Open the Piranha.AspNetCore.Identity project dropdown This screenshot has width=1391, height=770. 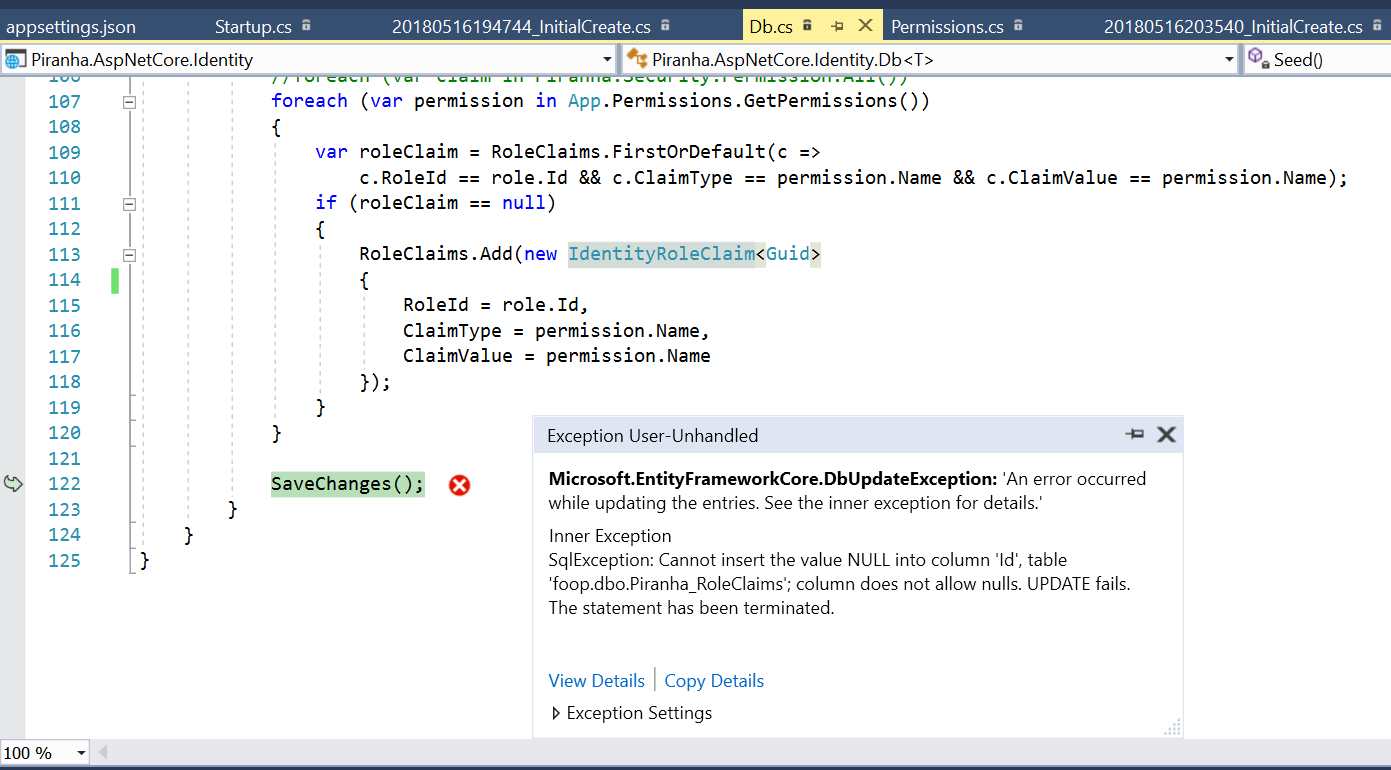tap(607, 59)
